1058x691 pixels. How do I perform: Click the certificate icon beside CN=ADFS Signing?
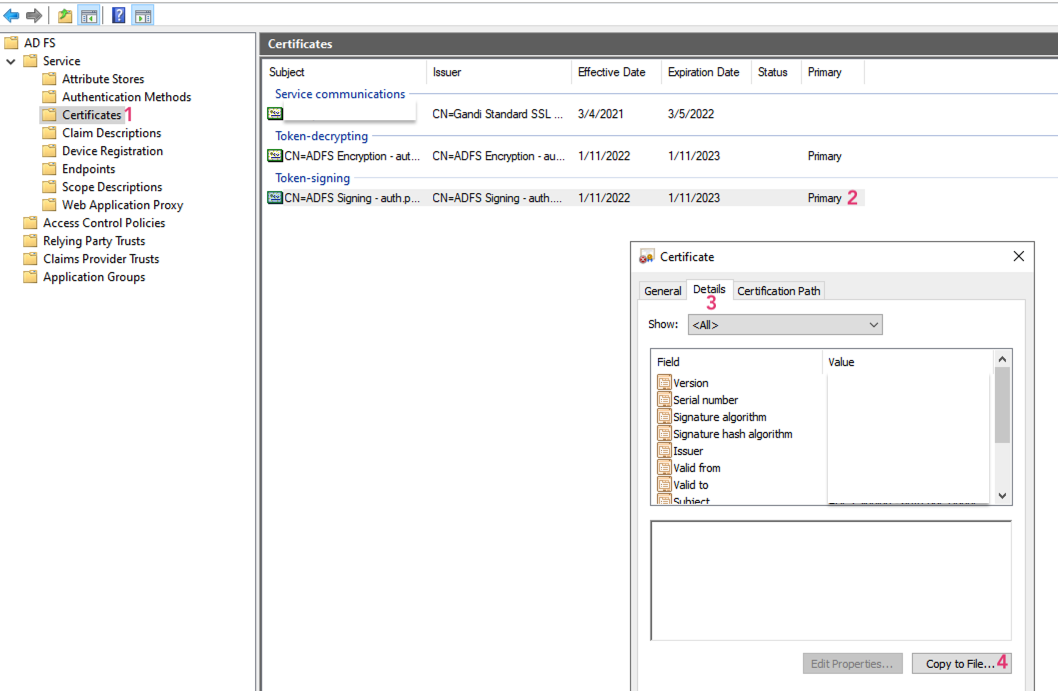tap(274, 197)
